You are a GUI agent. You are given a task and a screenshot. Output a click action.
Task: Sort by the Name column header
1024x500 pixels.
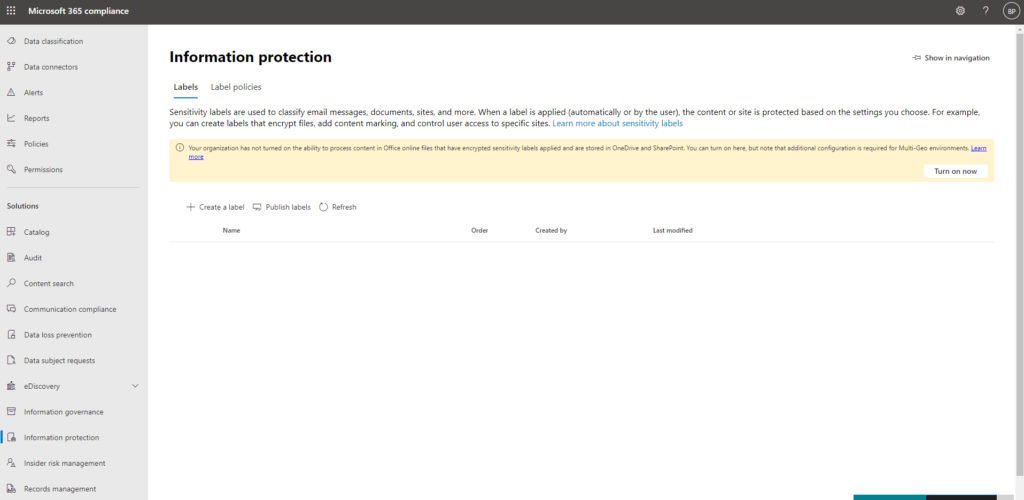231,230
